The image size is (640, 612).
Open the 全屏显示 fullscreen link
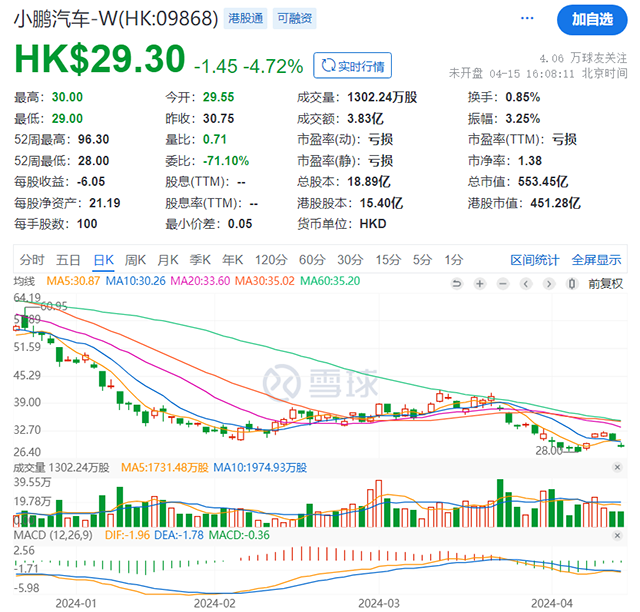point(596,260)
